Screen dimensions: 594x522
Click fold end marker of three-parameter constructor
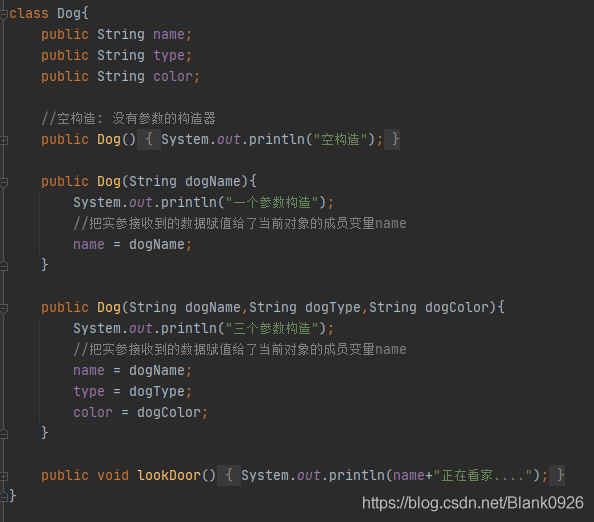(4, 434)
